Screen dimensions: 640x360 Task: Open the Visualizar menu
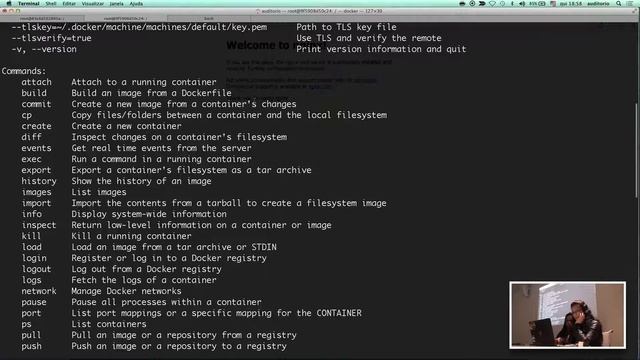coord(93,4)
